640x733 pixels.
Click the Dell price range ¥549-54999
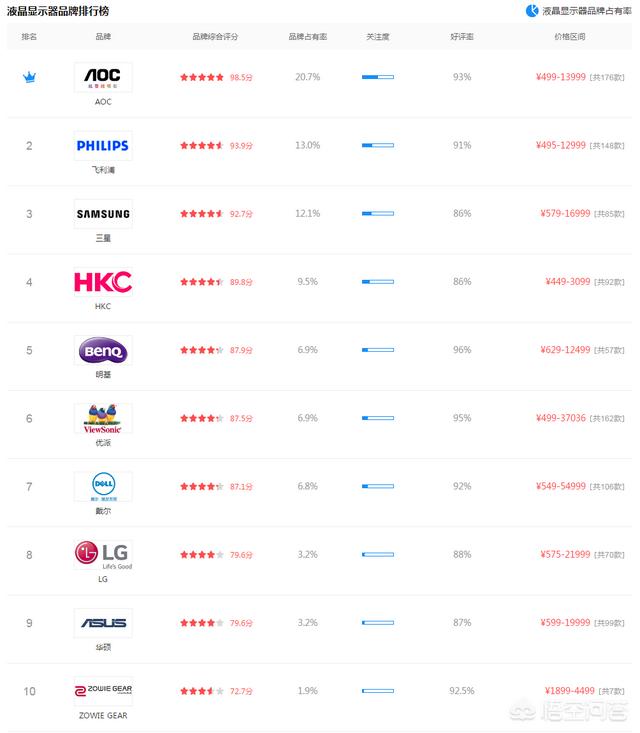pos(561,486)
